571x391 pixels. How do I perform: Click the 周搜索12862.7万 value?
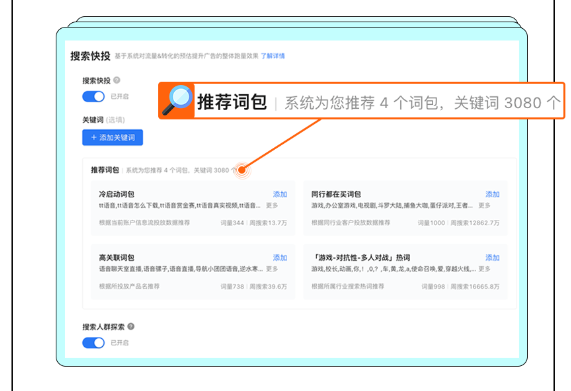click(x=475, y=223)
